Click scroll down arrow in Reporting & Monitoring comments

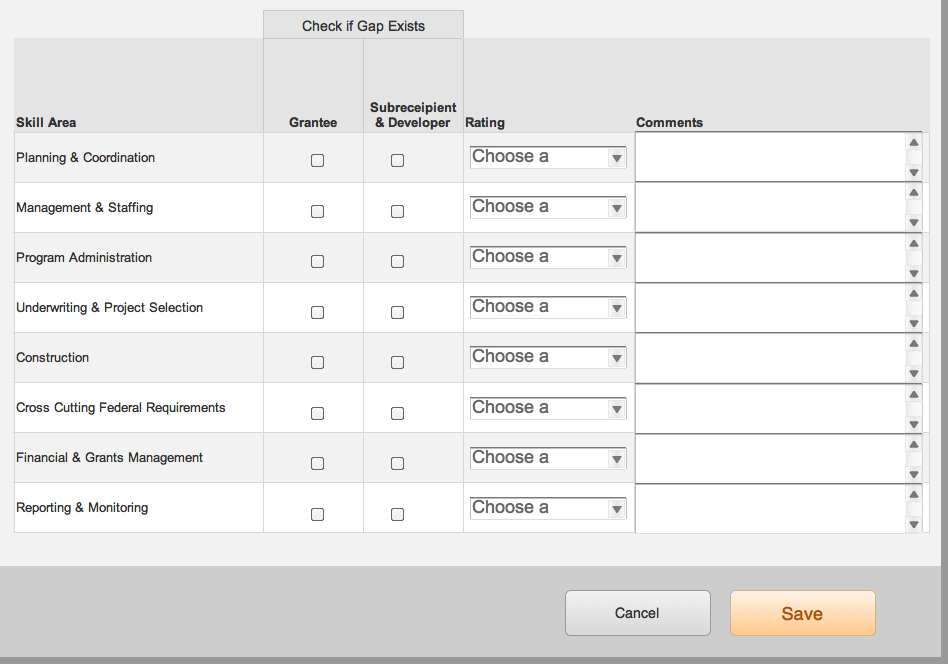pyautogui.click(x=913, y=523)
